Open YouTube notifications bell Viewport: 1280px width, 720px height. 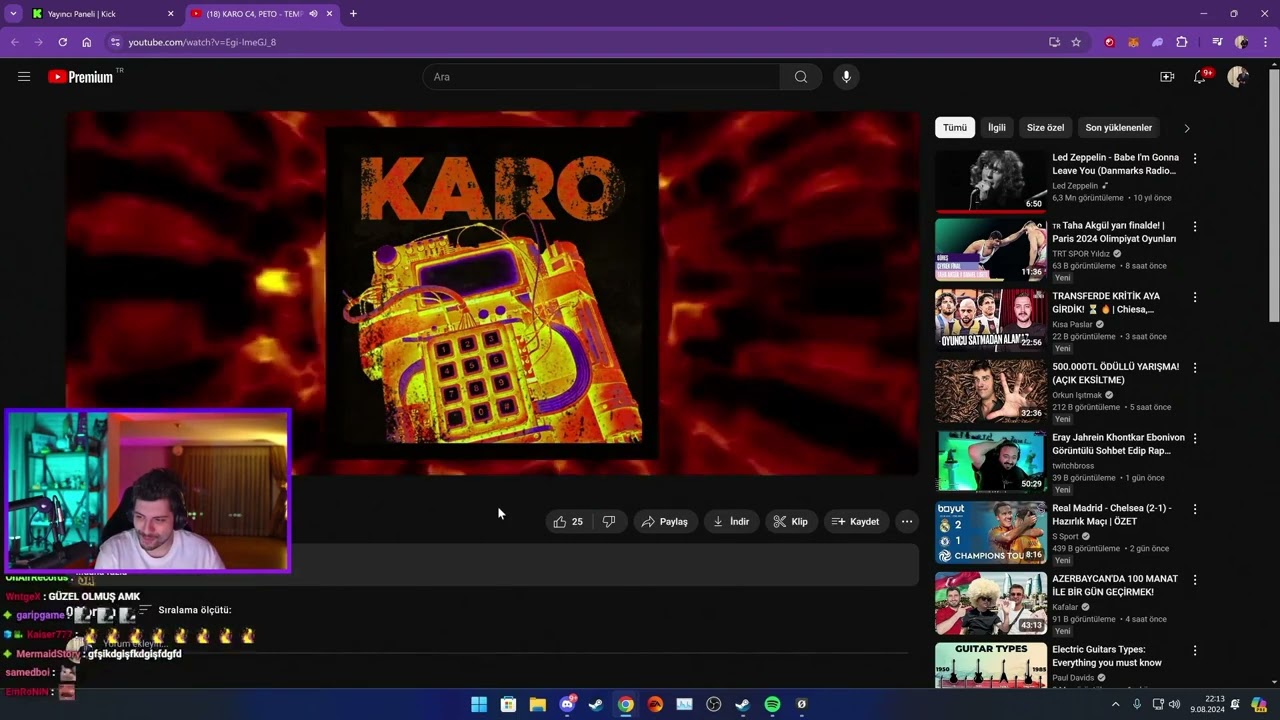click(1200, 77)
